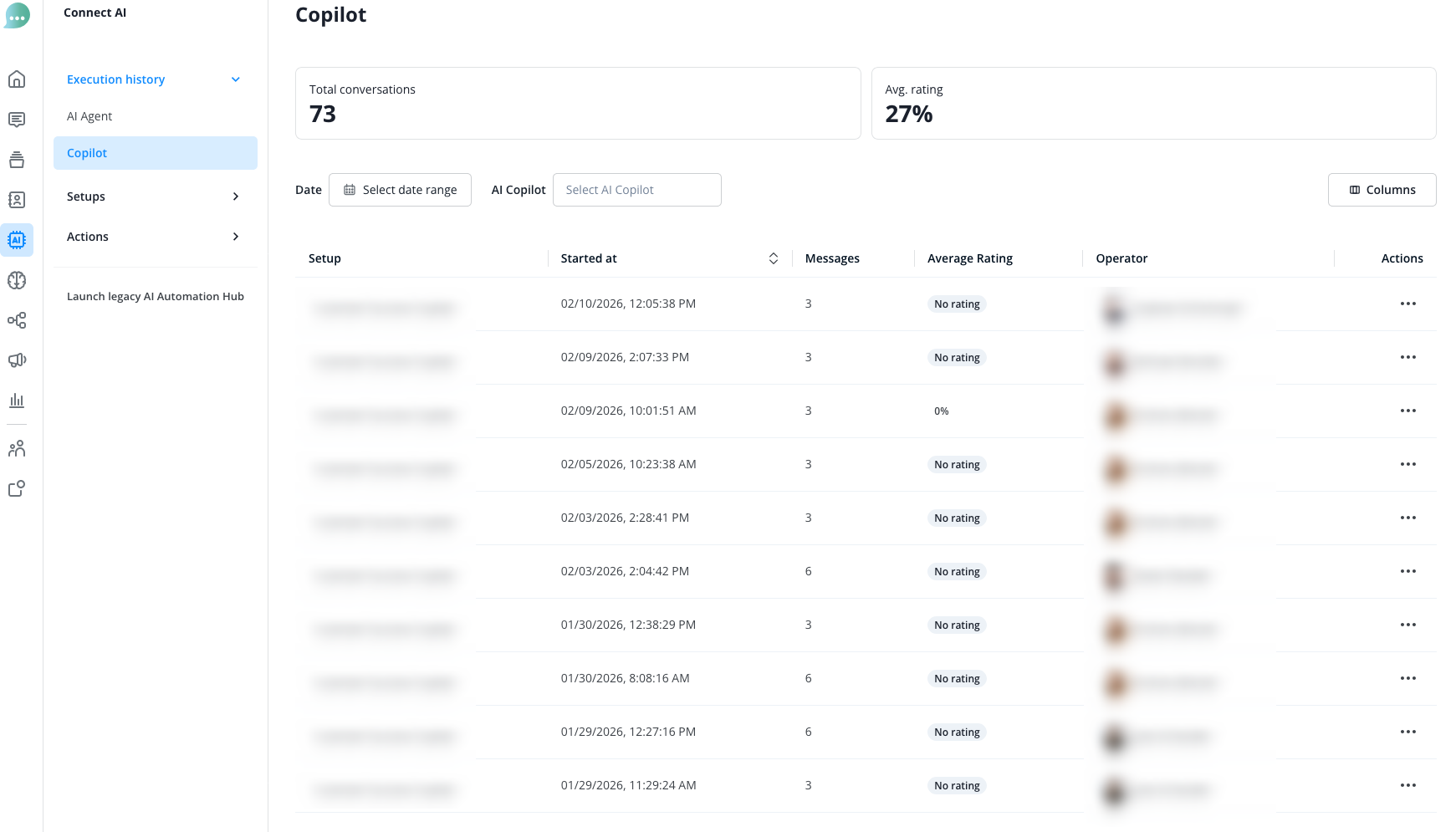Open the bar chart reports icon
Screen dimensions: 1456x832
[x=17, y=401]
